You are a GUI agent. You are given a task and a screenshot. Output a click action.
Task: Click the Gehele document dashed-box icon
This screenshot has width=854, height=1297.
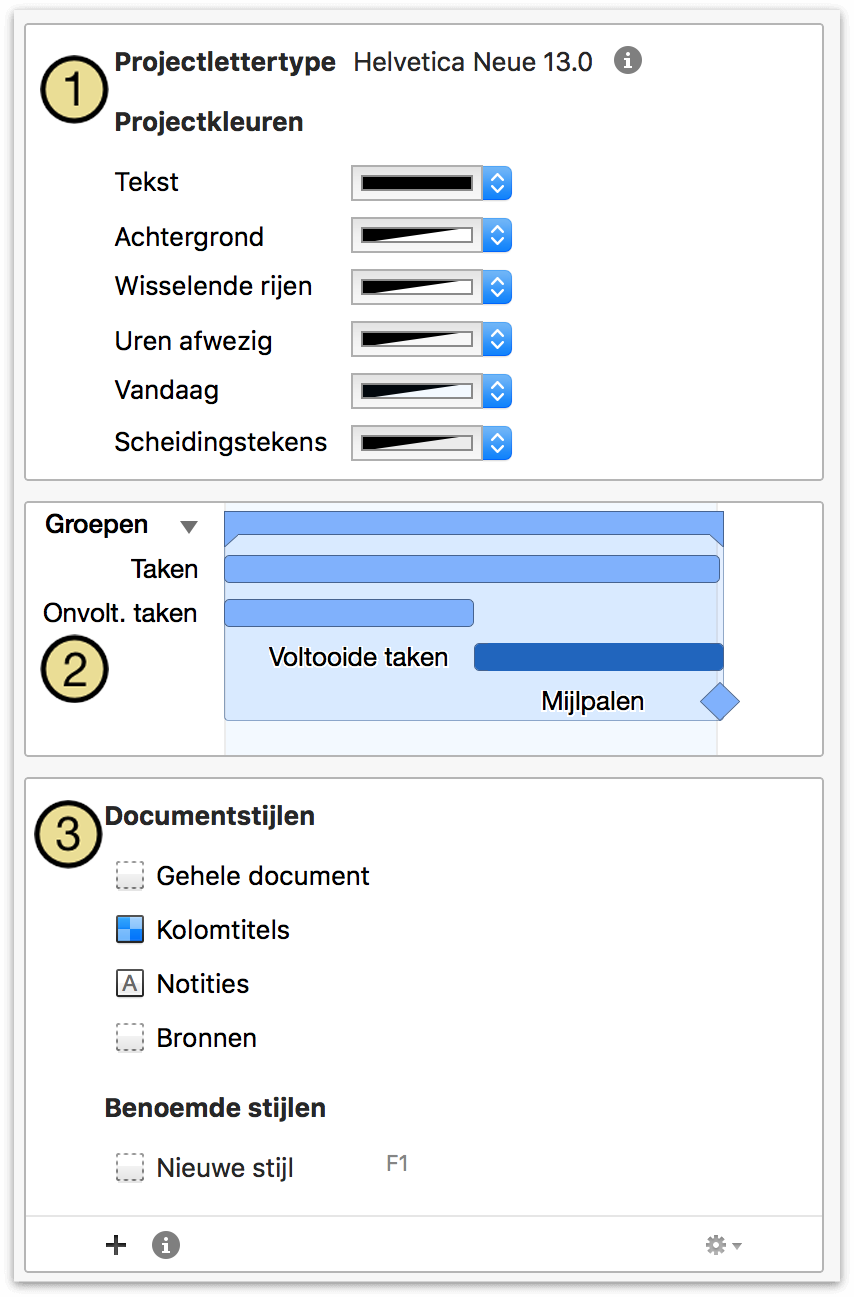tap(129, 876)
